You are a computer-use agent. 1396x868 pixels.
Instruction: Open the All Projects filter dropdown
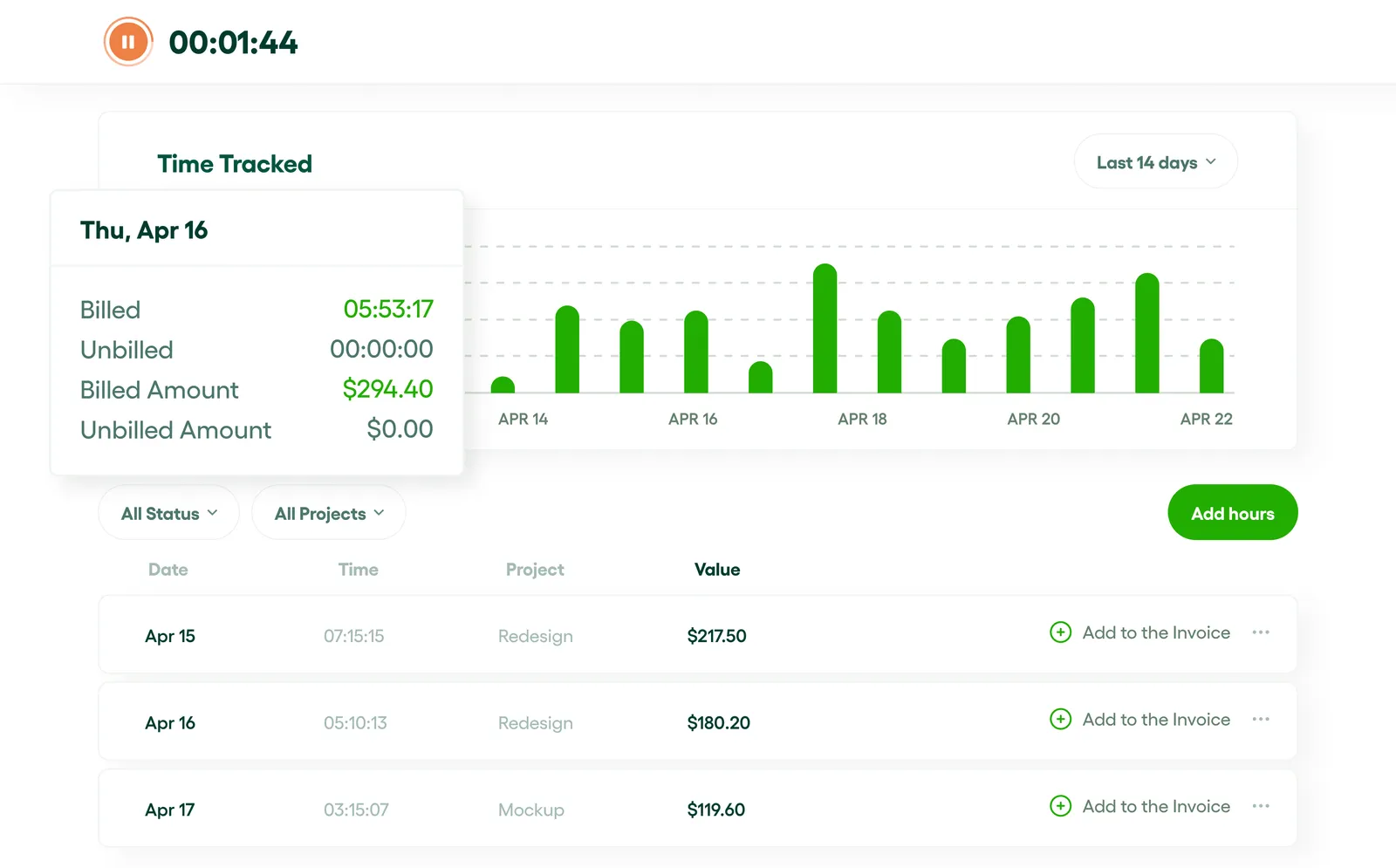pyautogui.click(x=328, y=513)
